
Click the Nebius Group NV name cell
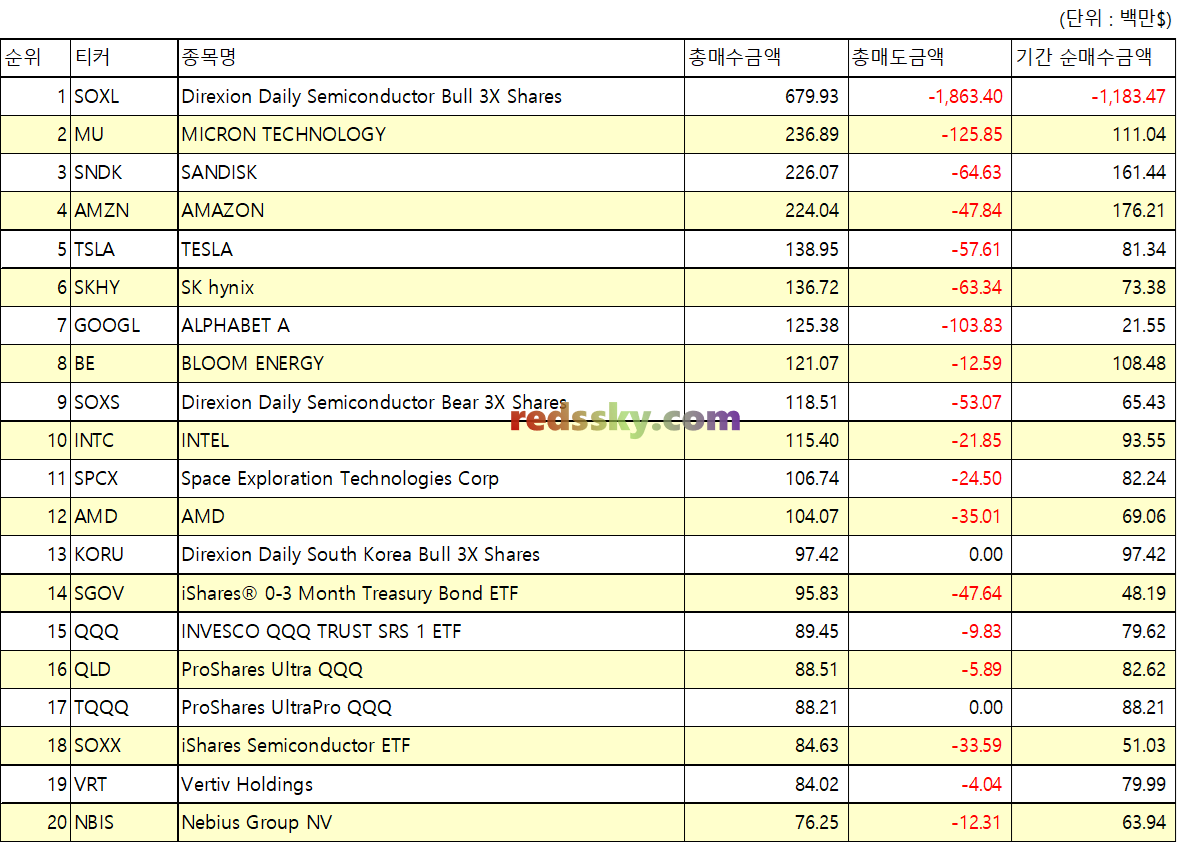[431, 823]
